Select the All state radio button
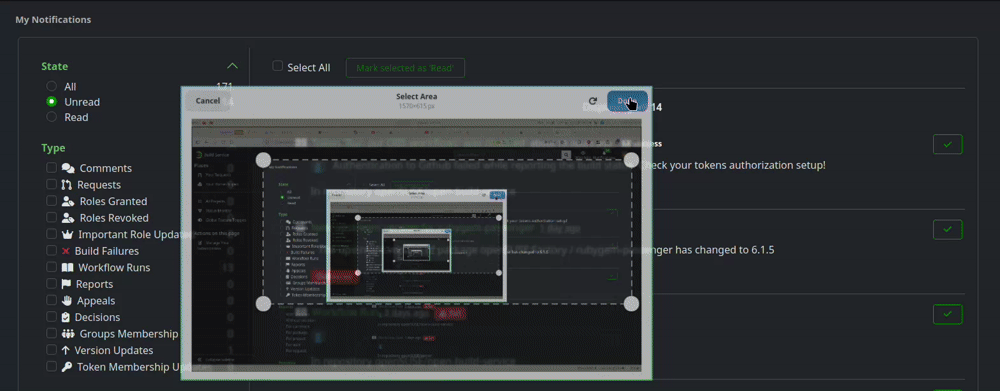 tap(52, 86)
